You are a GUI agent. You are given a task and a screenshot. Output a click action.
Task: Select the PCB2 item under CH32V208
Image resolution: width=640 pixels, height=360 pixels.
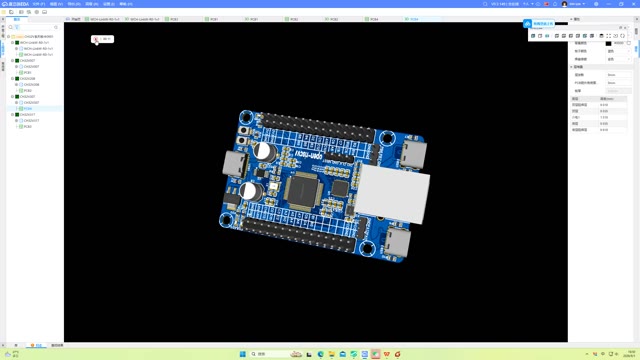tap(27, 91)
